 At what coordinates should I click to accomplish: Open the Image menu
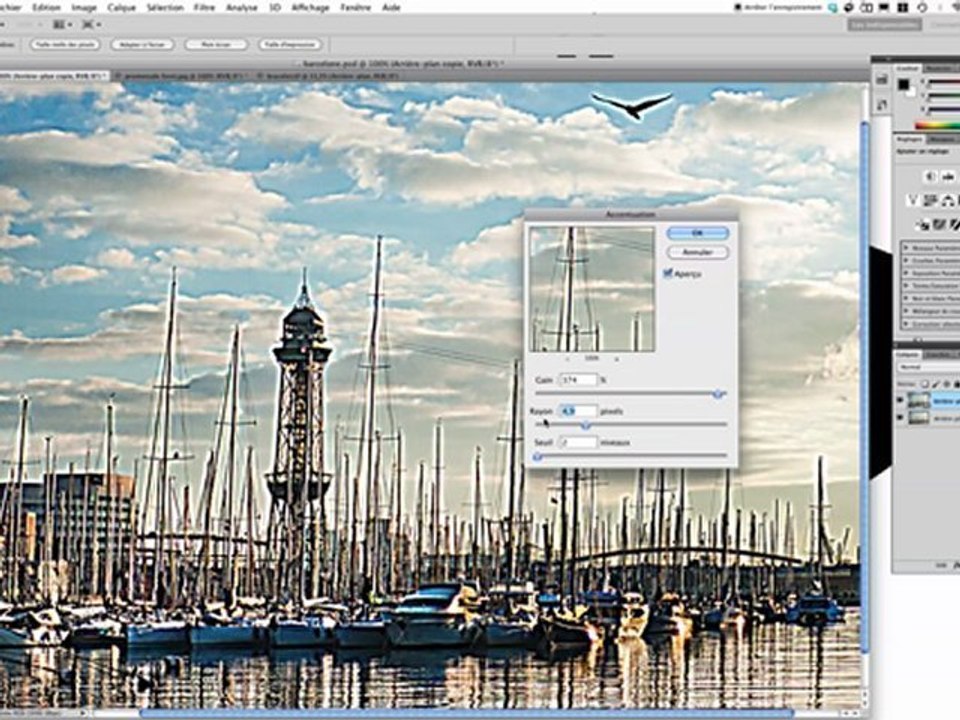tap(84, 8)
